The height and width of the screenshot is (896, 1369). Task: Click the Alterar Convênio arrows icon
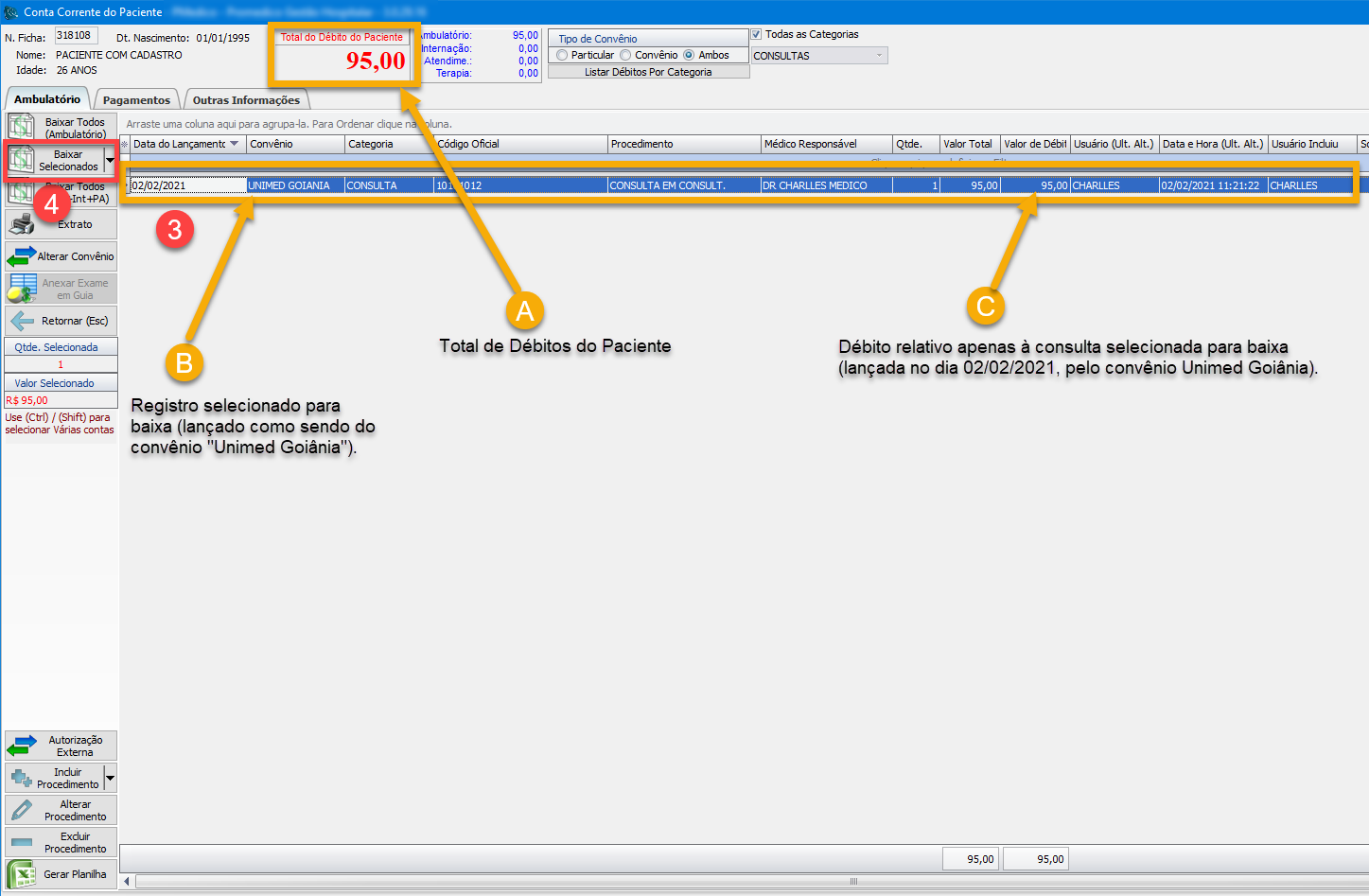pos(21,256)
